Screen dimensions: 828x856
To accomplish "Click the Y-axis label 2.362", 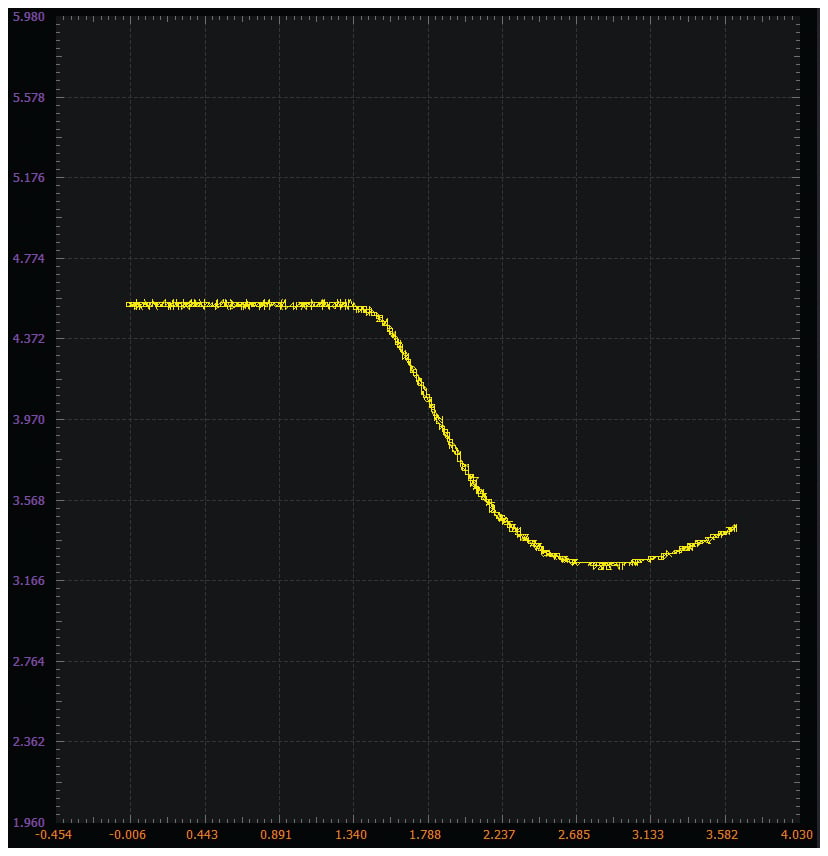I will [x=29, y=741].
